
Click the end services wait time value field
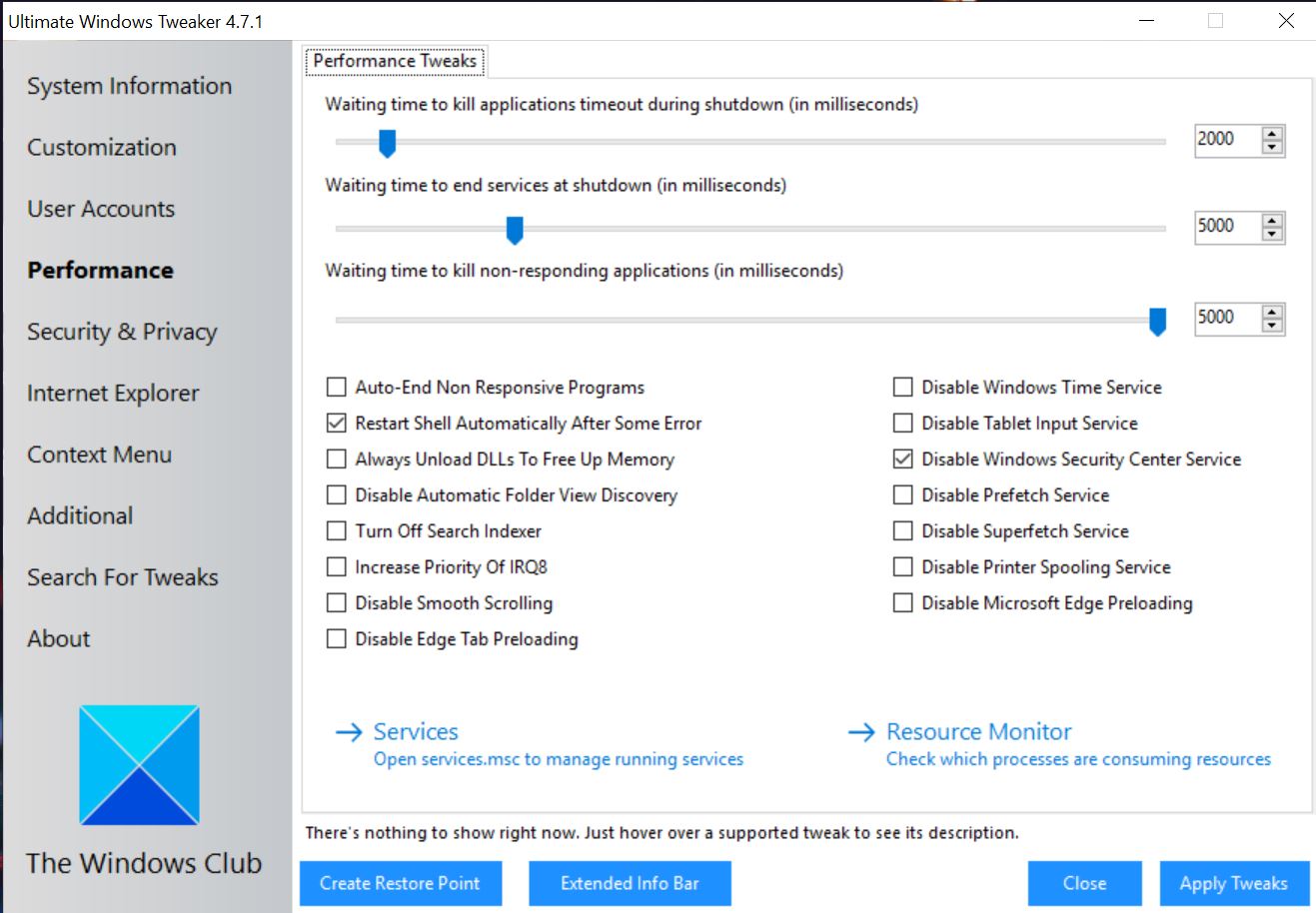(x=1228, y=227)
